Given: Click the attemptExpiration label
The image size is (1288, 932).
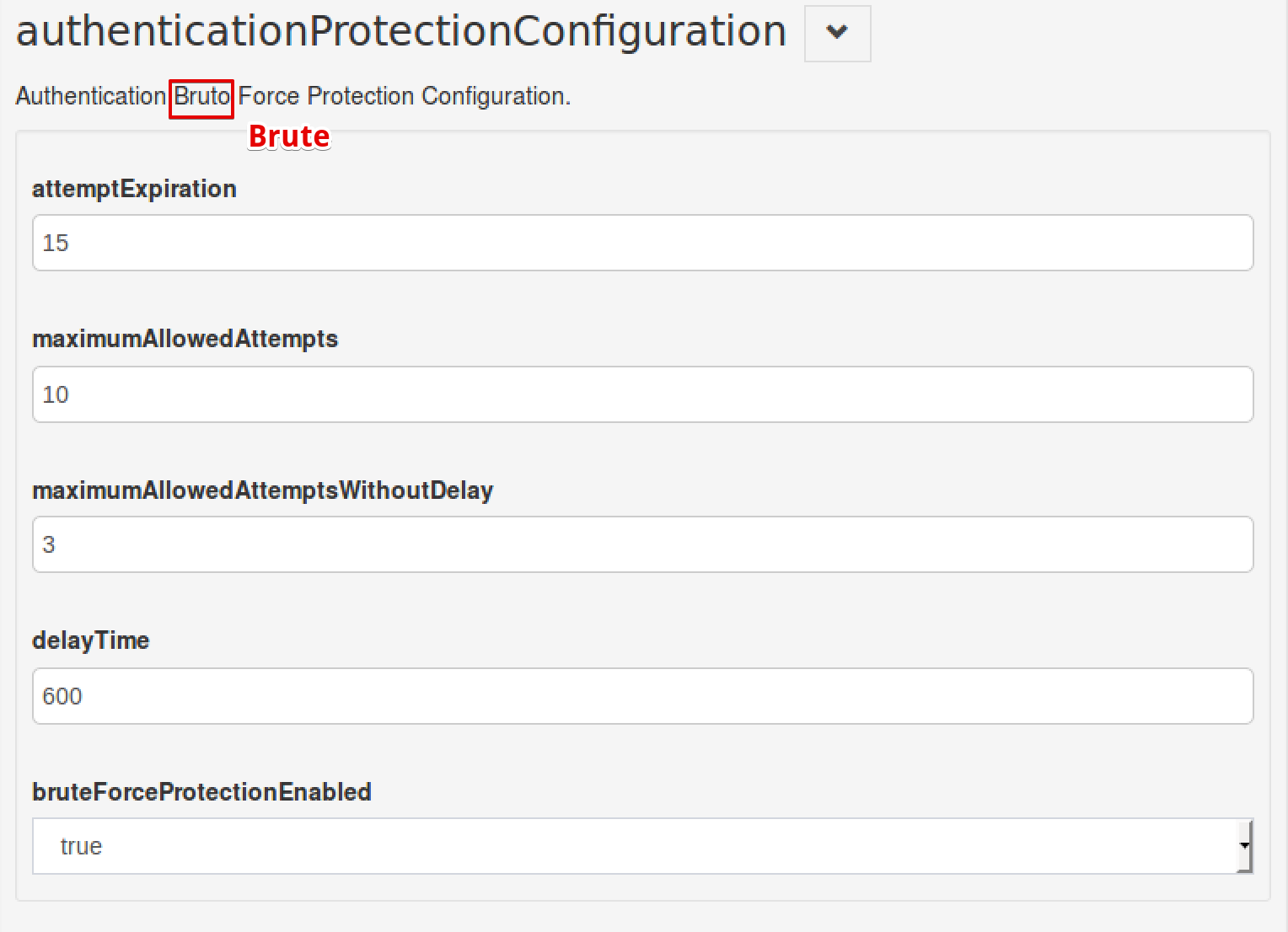Looking at the screenshot, I should 134,189.
